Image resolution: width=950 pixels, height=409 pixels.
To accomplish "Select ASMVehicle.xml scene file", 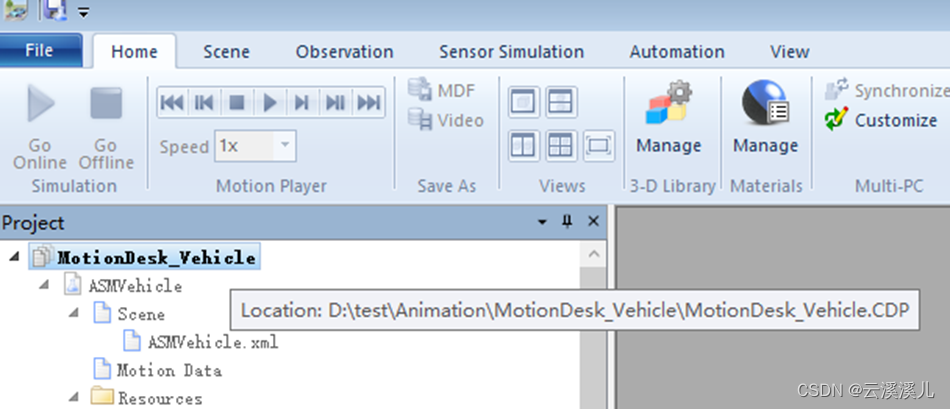I will 201,342.
